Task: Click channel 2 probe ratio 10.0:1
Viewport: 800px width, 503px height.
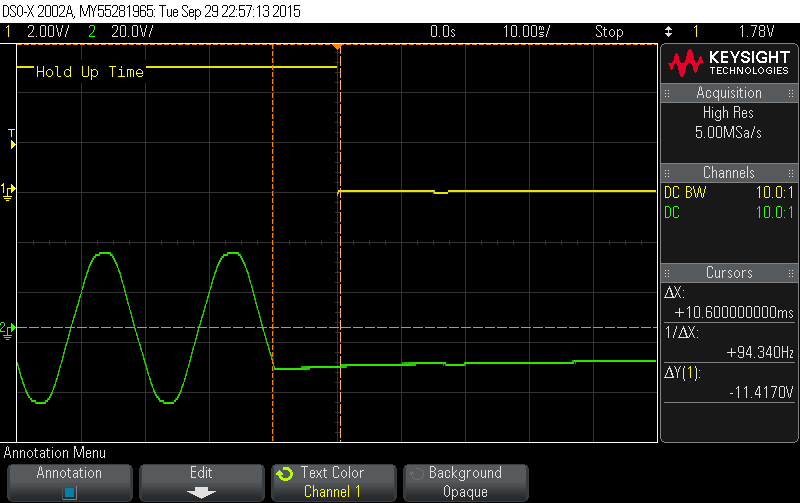Action: point(774,212)
